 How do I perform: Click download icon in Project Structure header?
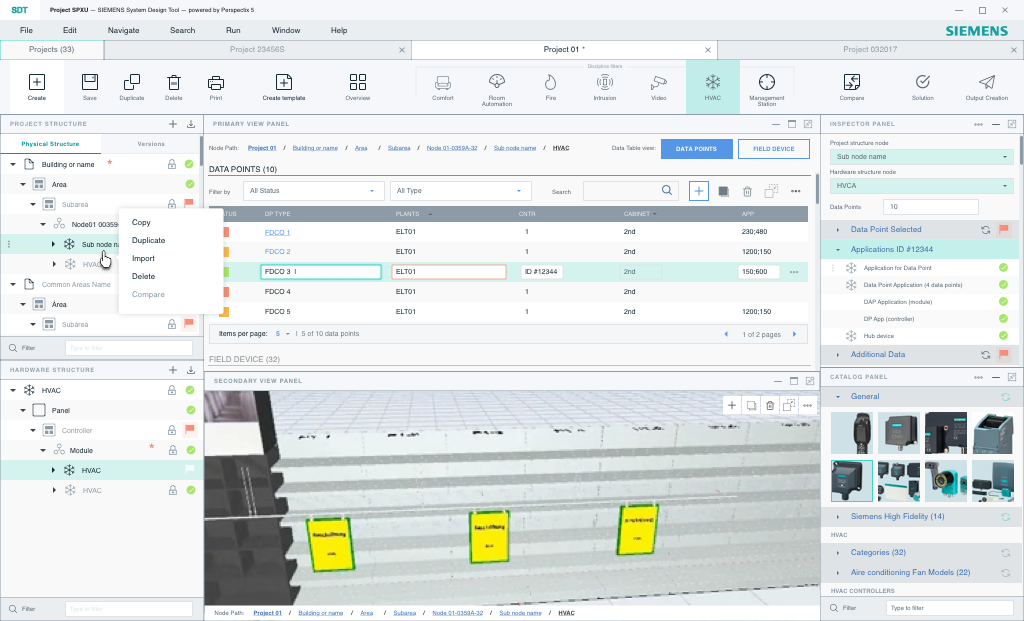click(x=191, y=123)
